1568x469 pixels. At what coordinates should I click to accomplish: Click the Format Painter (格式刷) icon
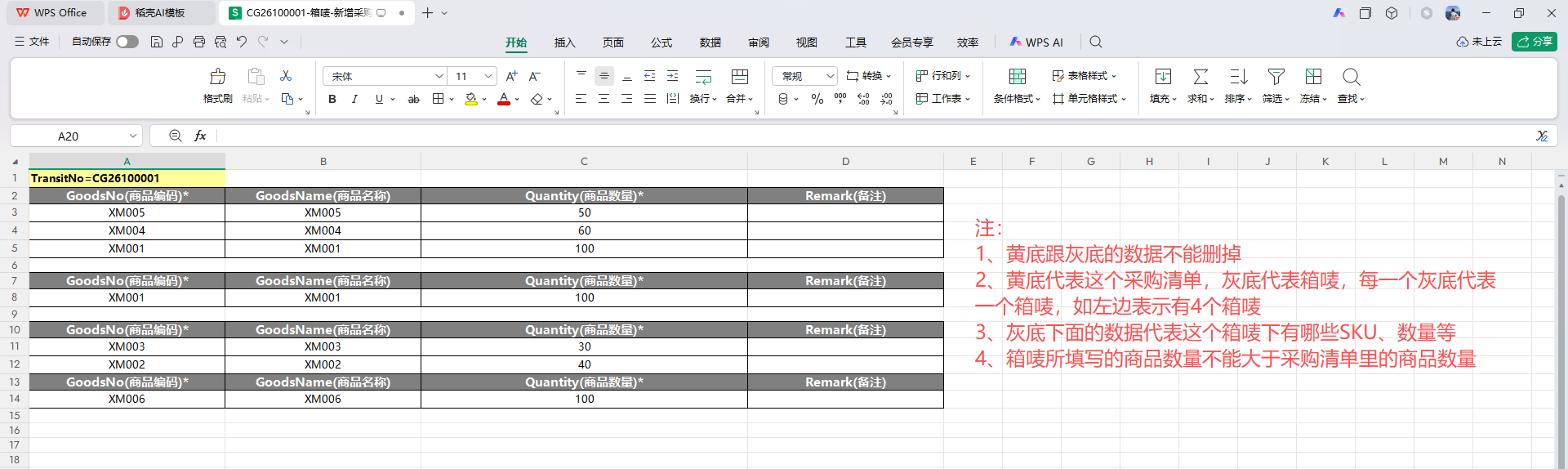tap(217, 77)
